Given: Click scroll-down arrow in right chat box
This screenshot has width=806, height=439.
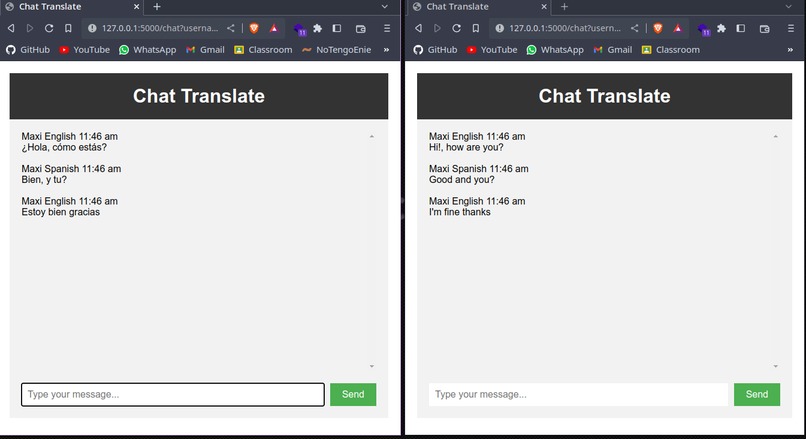Looking at the screenshot, I should 776,366.
